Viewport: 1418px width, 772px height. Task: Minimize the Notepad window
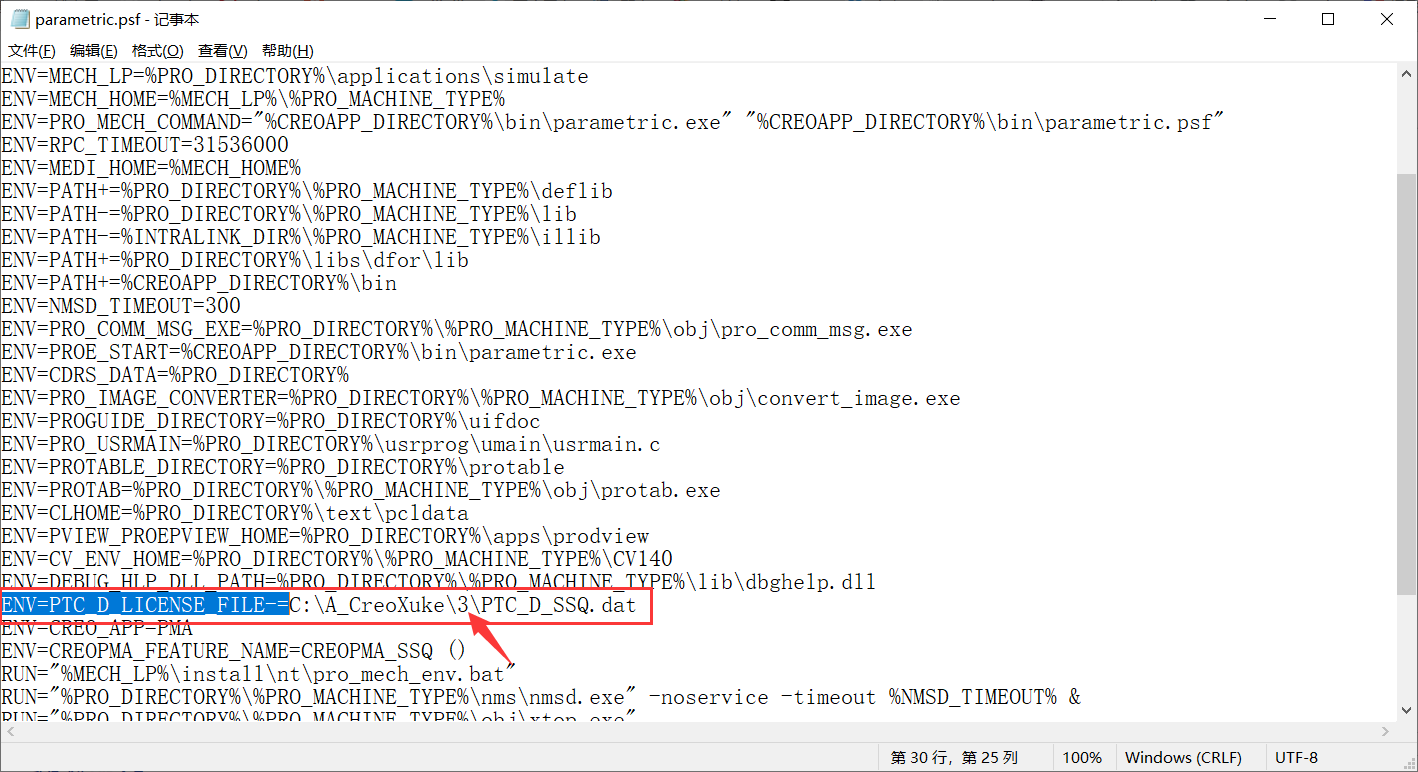(1268, 19)
